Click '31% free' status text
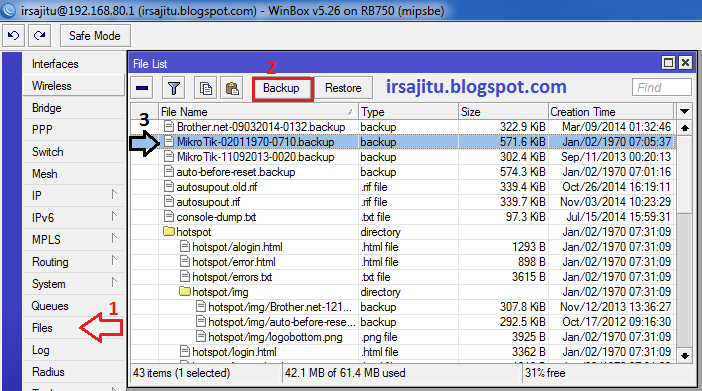This screenshot has height=391, width=702. pyautogui.click(x=545, y=373)
